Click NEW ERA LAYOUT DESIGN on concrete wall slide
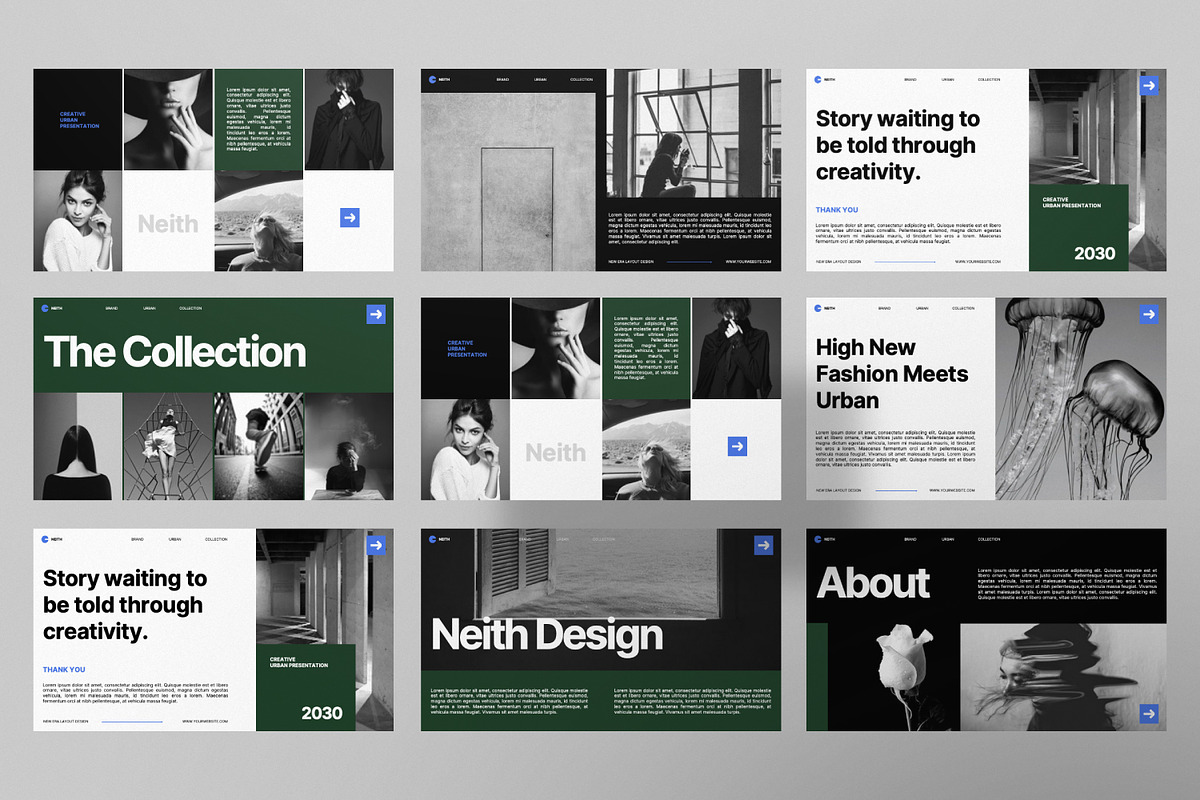Image resolution: width=1200 pixels, height=800 pixels. click(631, 262)
